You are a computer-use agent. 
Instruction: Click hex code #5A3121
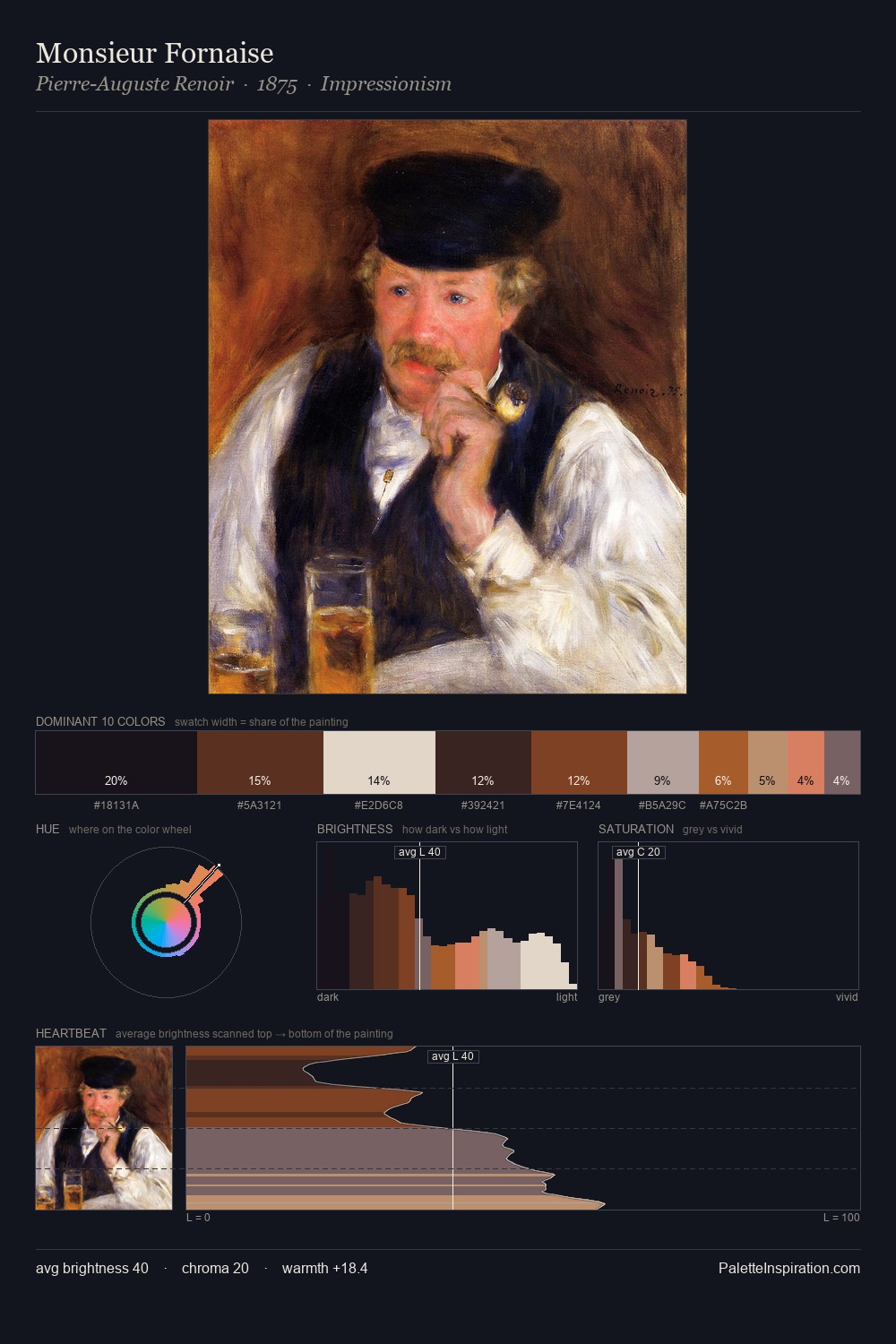click(x=260, y=806)
